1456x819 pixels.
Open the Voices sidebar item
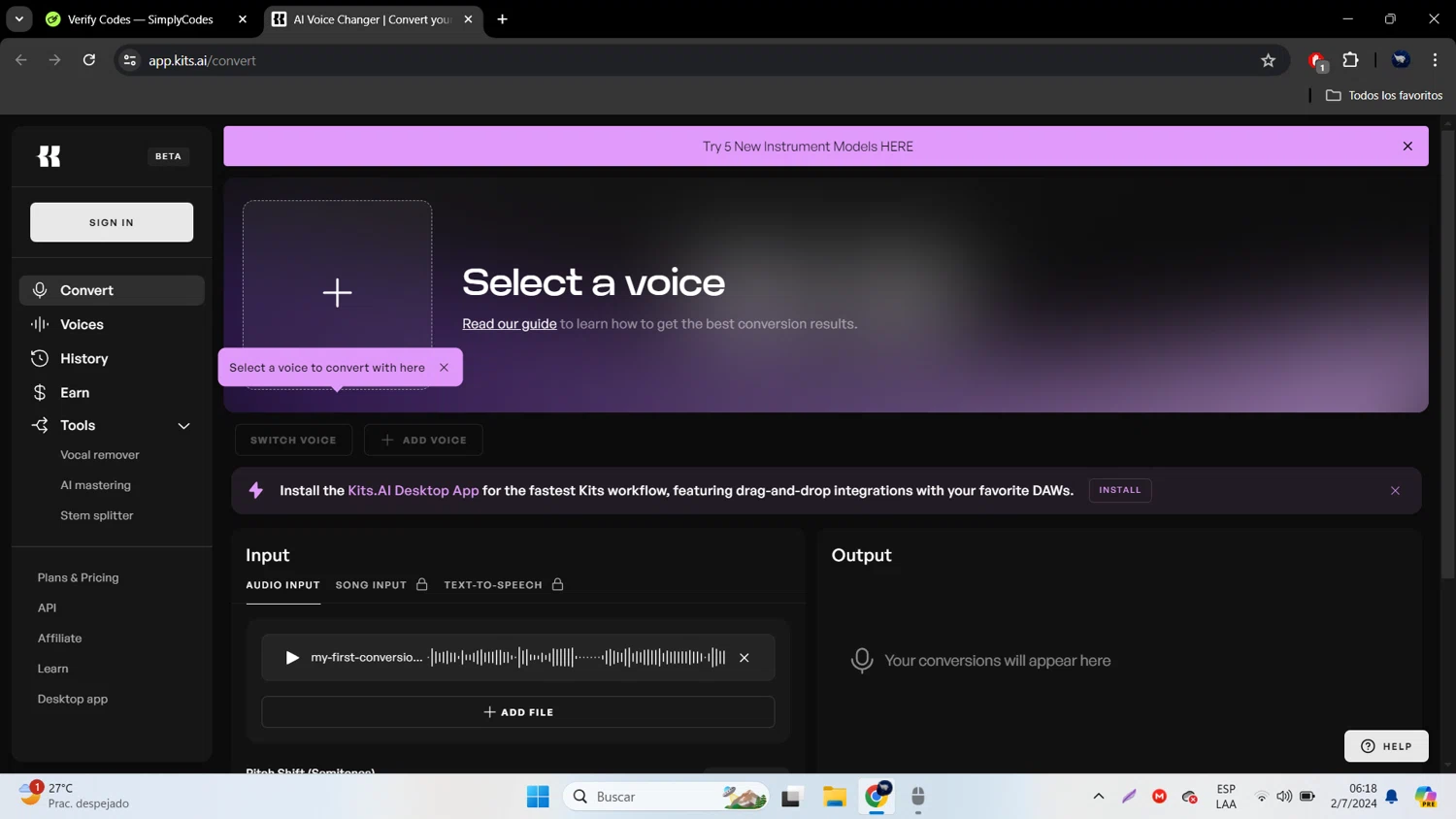[x=112, y=324]
